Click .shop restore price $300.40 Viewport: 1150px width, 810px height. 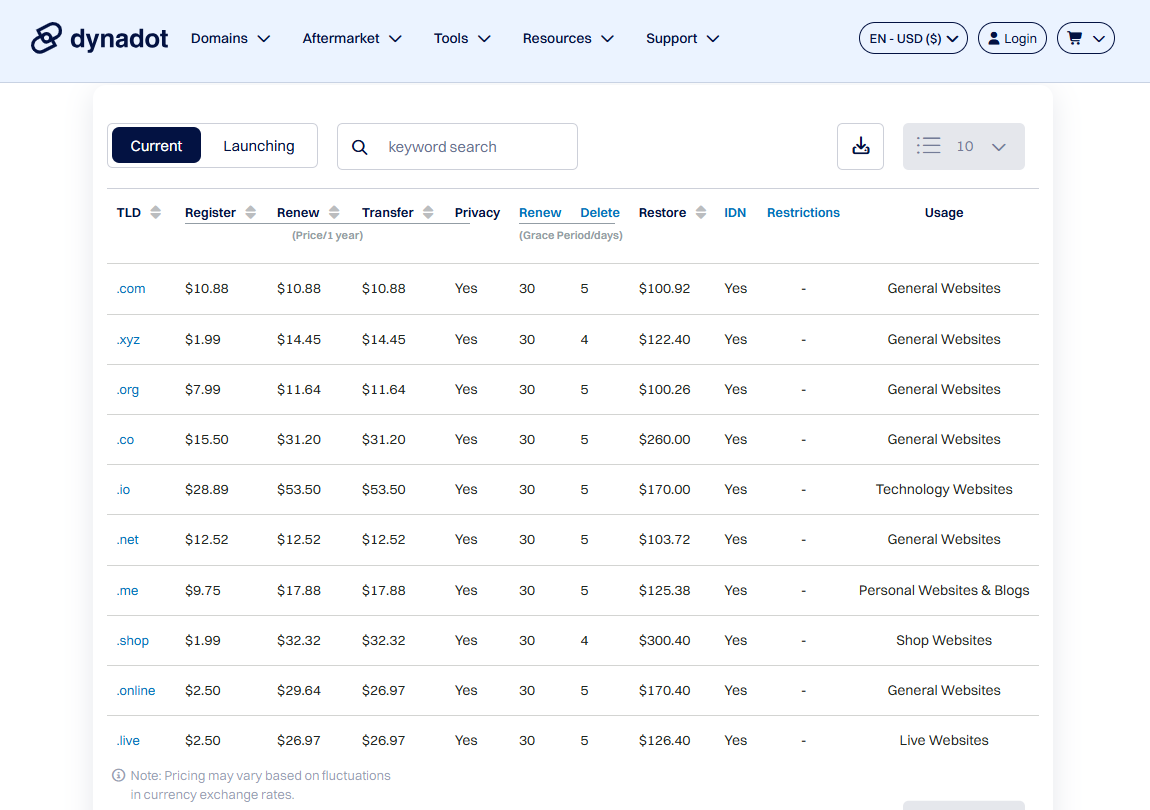pyautogui.click(x=664, y=640)
